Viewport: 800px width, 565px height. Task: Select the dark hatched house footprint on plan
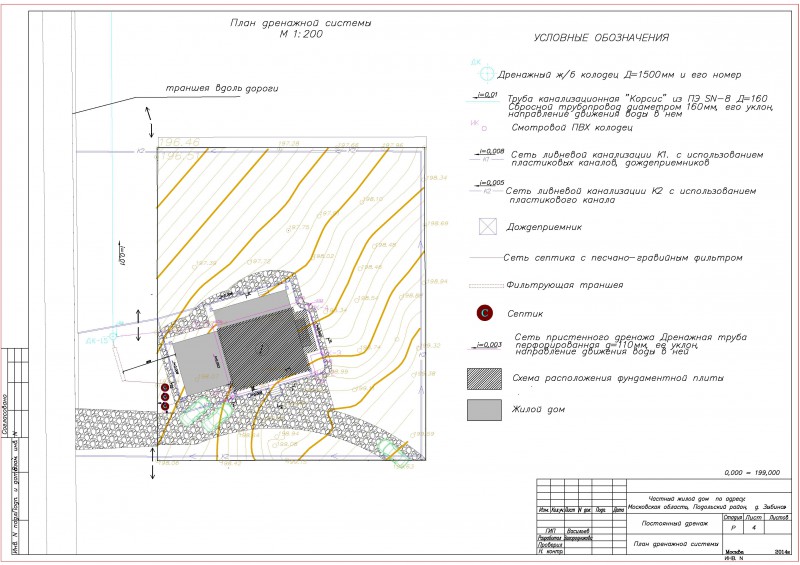(263, 348)
